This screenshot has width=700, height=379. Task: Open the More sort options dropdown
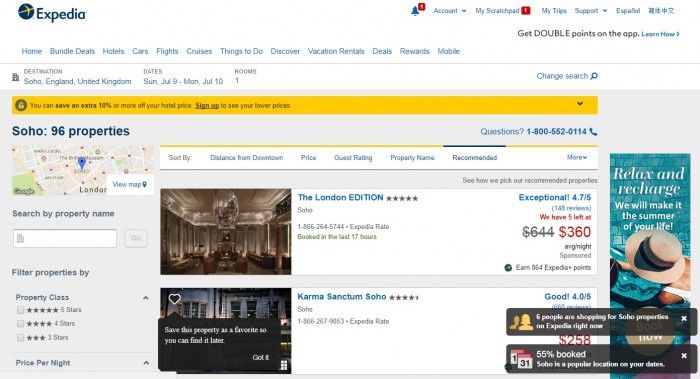(577, 157)
